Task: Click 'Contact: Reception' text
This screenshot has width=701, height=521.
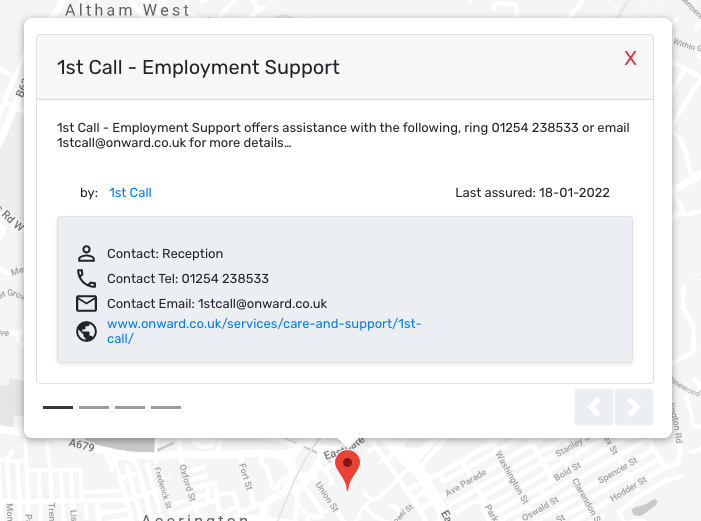Action: (x=165, y=254)
